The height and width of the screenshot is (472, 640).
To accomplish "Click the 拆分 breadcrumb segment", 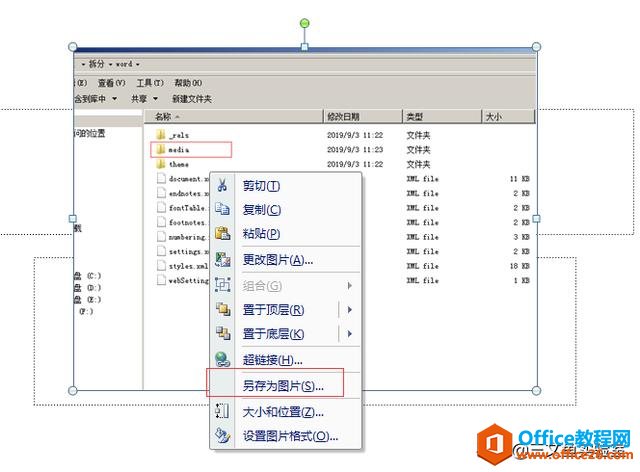I will (97, 64).
